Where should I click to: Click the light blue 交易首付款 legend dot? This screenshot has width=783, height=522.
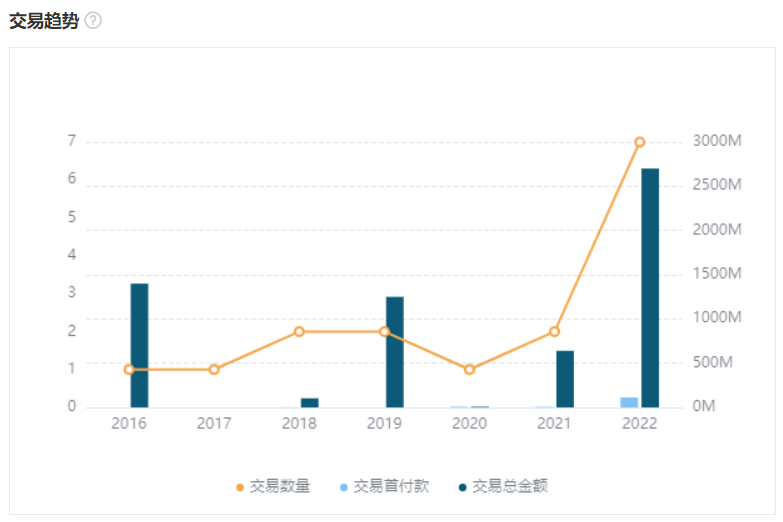click(344, 487)
